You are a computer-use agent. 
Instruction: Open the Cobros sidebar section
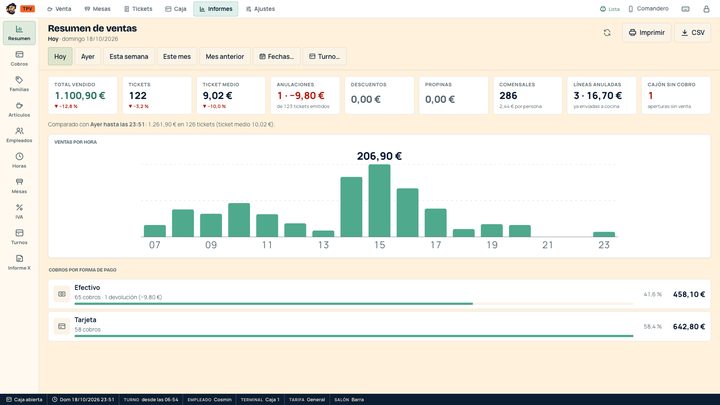coord(19,58)
